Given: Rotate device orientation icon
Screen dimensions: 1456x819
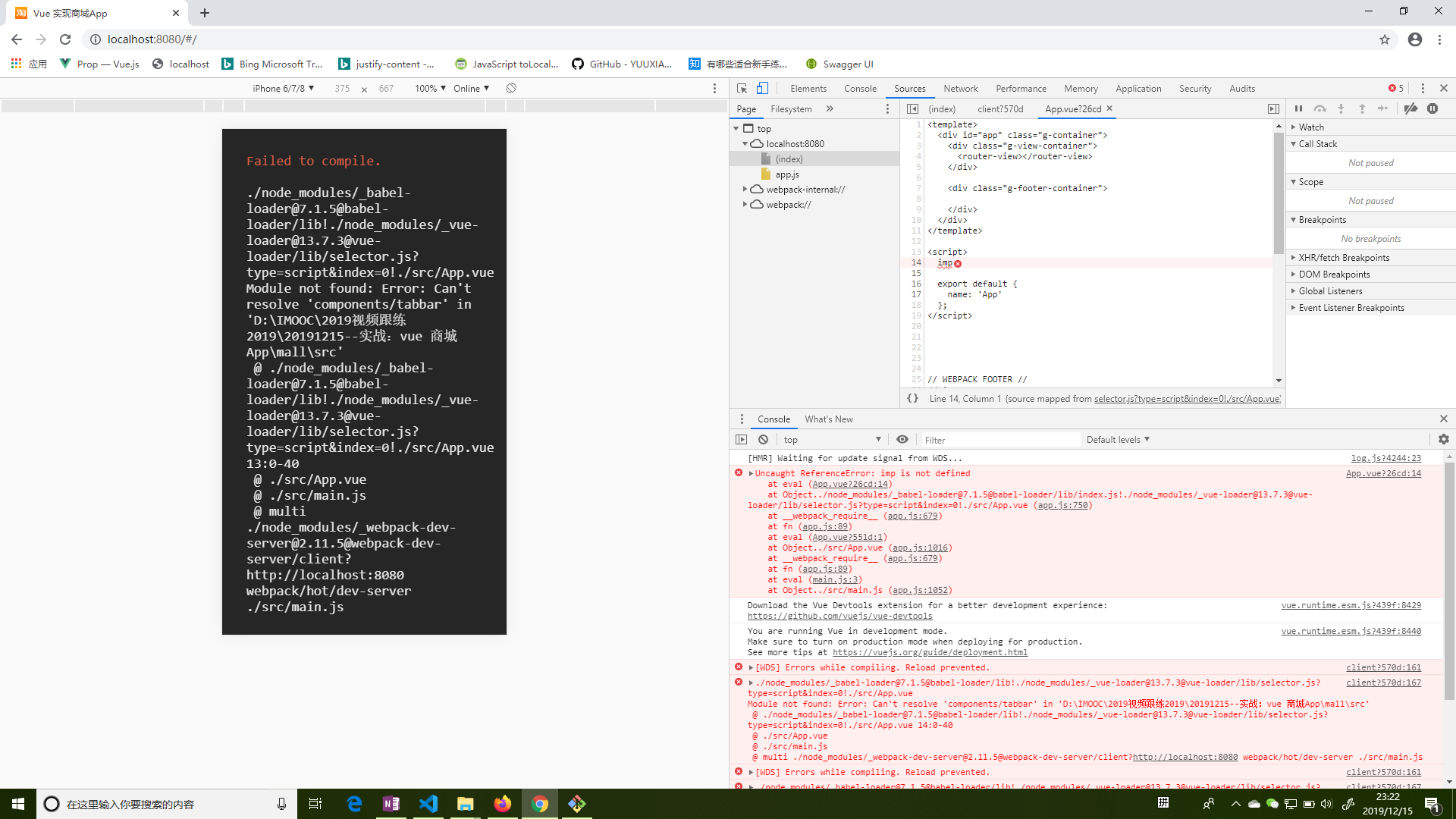Looking at the screenshot, I should pyautogui.click(x=511, y=88).
